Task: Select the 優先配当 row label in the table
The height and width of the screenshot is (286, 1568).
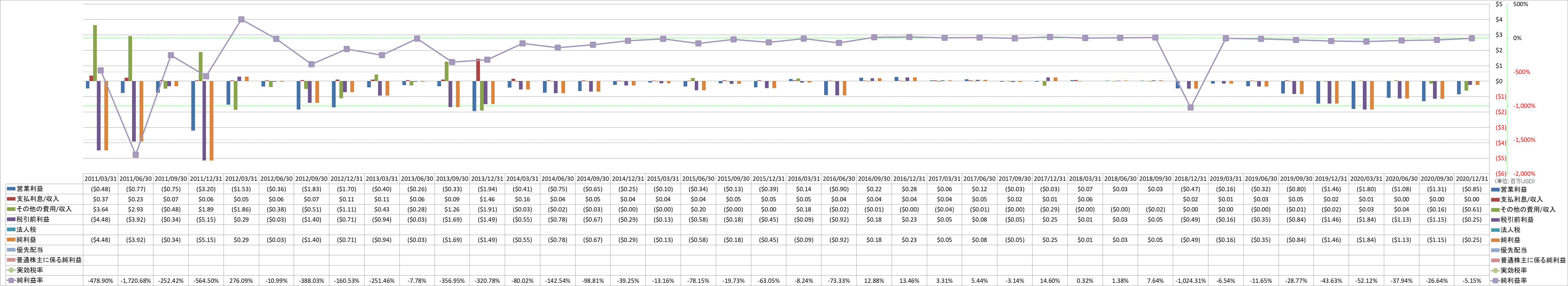Action: tap(29, 250)
